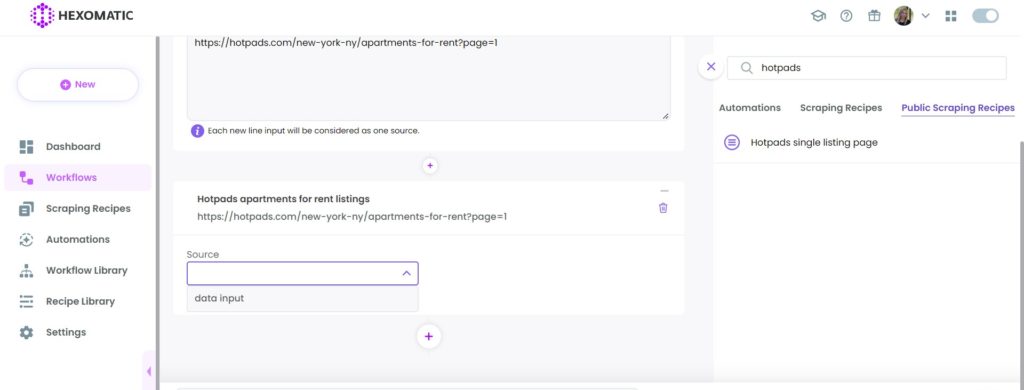Image resolution: width=1024 pixels, height=390 pixels.
Task: Open the Source dropdown chevron
Action: (406, 274)
